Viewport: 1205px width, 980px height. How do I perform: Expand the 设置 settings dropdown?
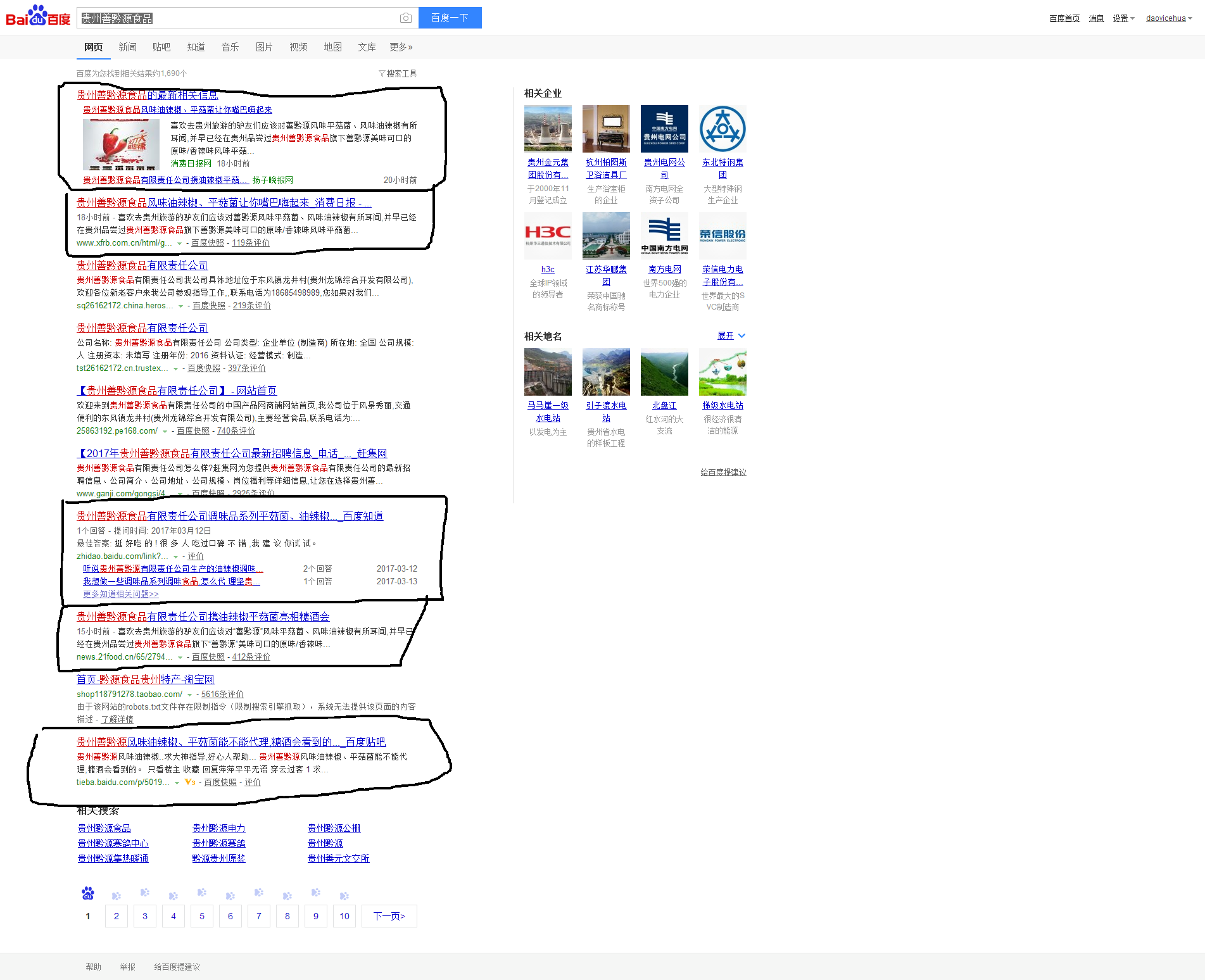tap(1123, 18)
